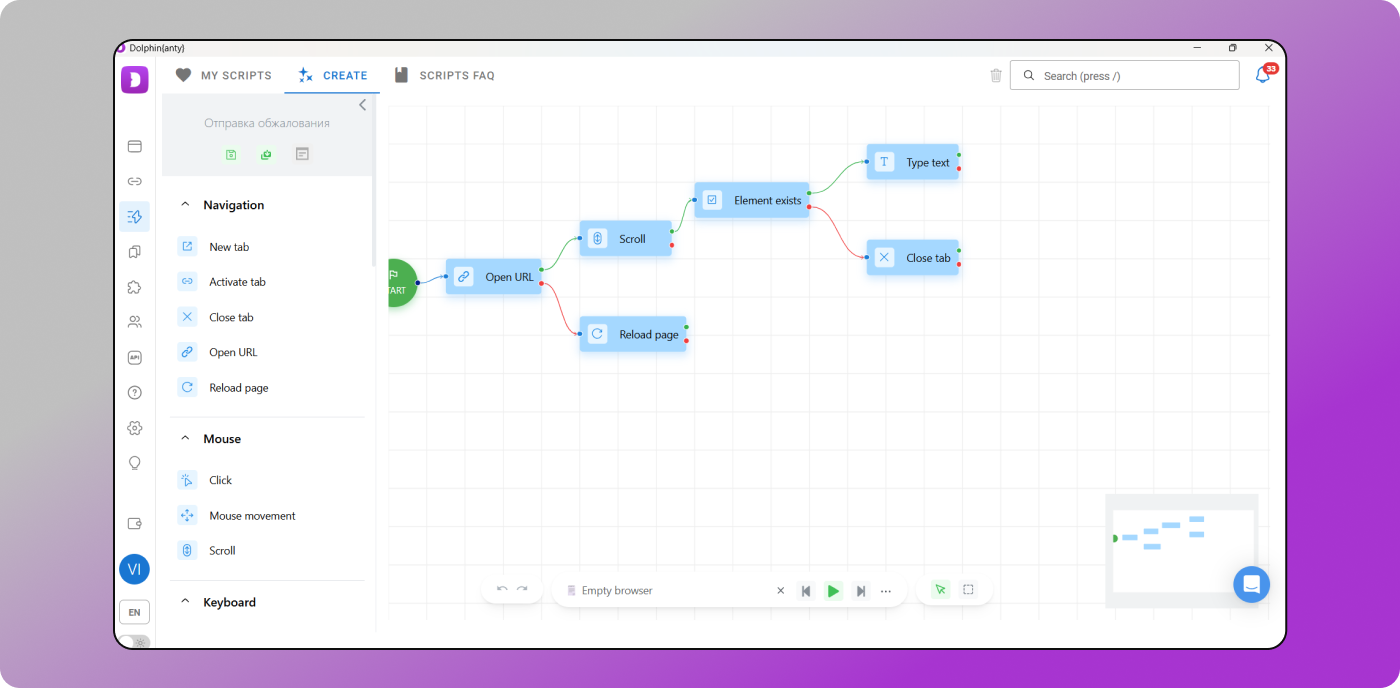
Task: Activate the green pointer cursor mode
Action: click(x=939, y=590)
